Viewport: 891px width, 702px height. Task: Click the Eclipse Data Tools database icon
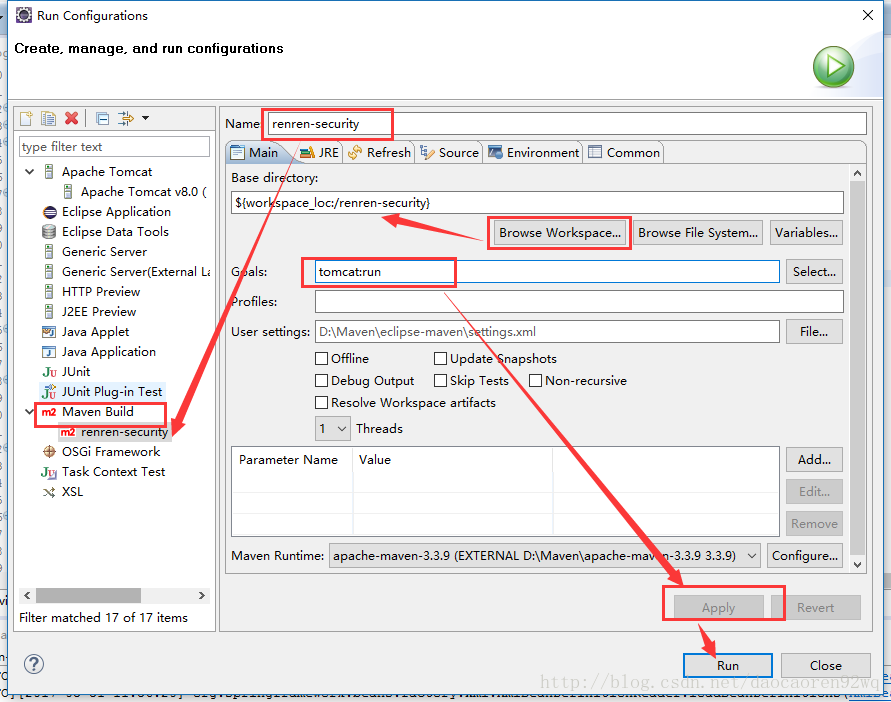coord(49,232)
